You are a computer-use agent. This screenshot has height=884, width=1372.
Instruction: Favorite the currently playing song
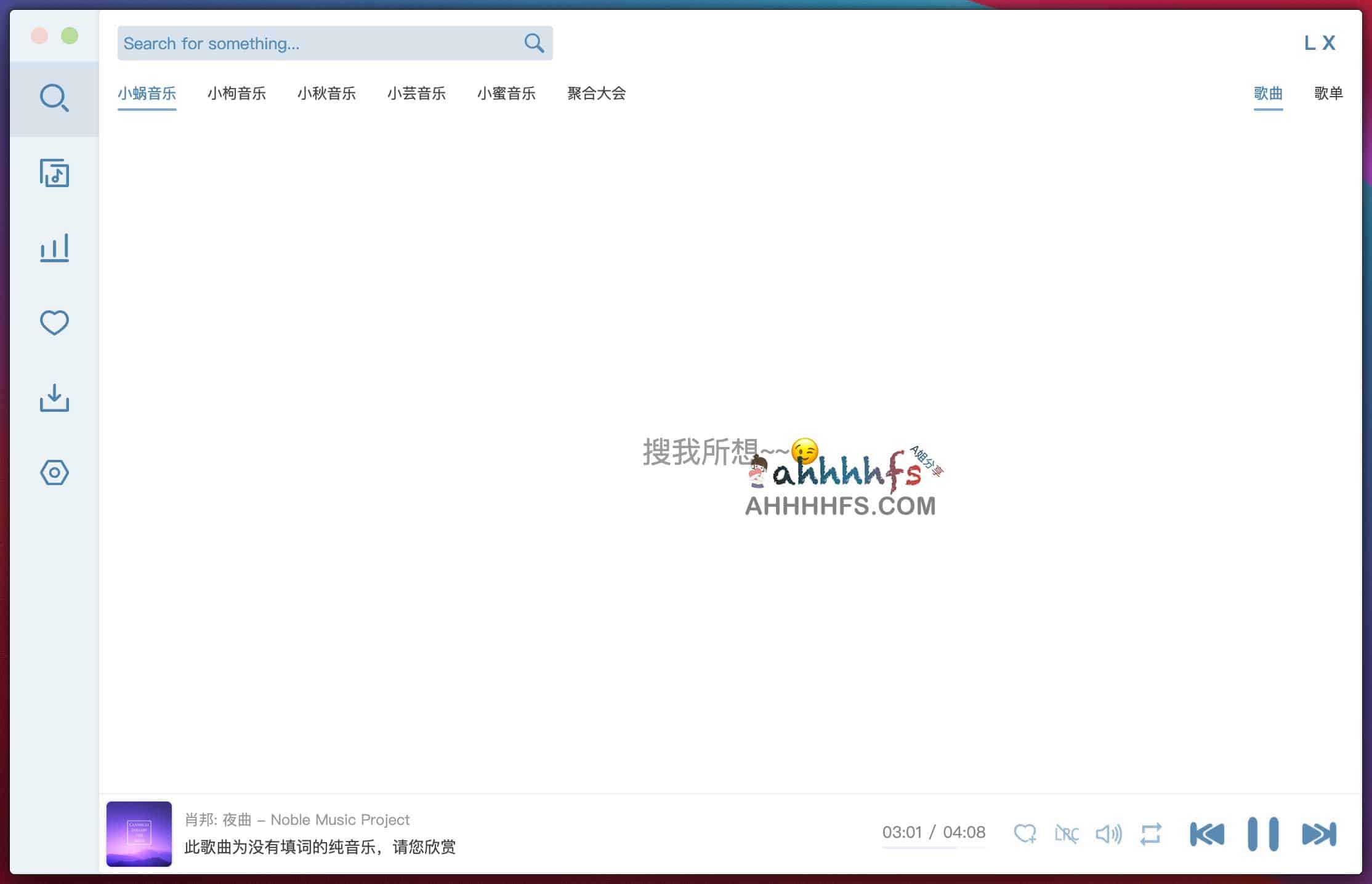point(1025,833)
